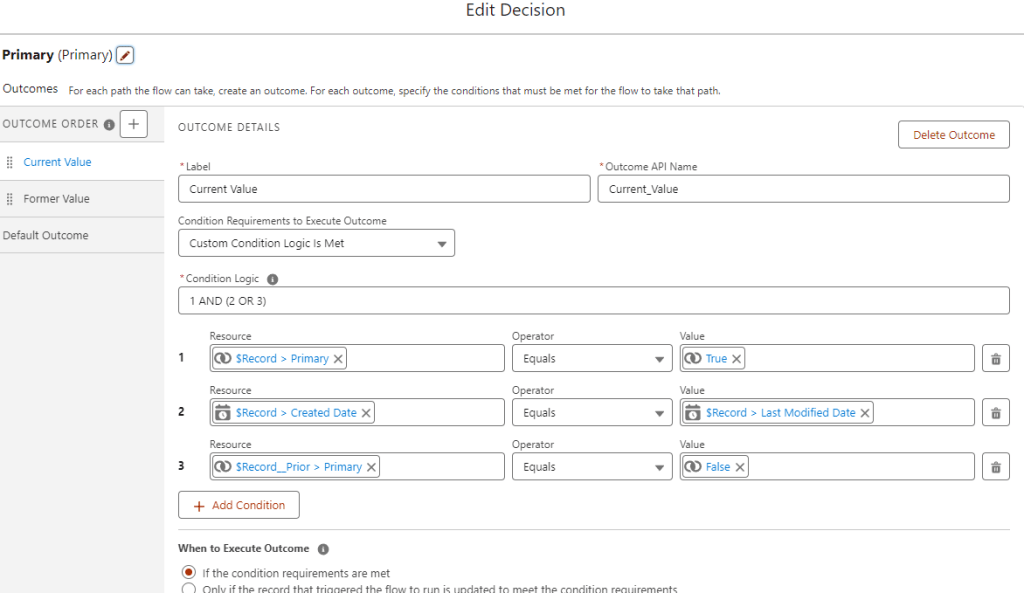Click the Add Condition button
The image size is (1024, 593).
[x=239, y=505]
